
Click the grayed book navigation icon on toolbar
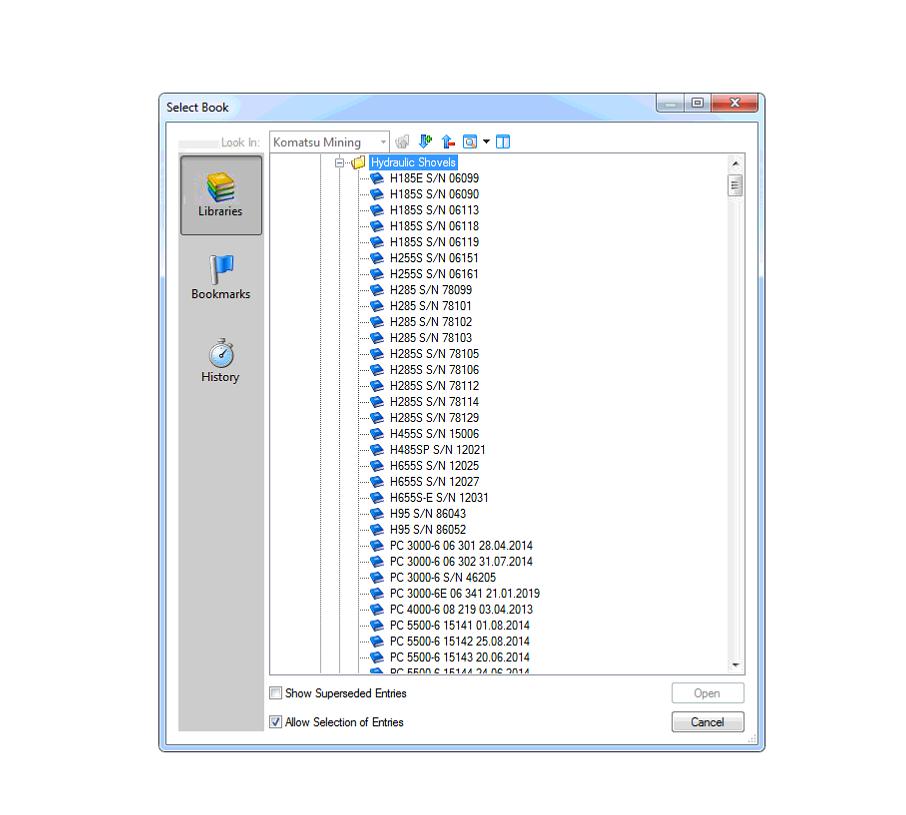click(x=402, y=141)
